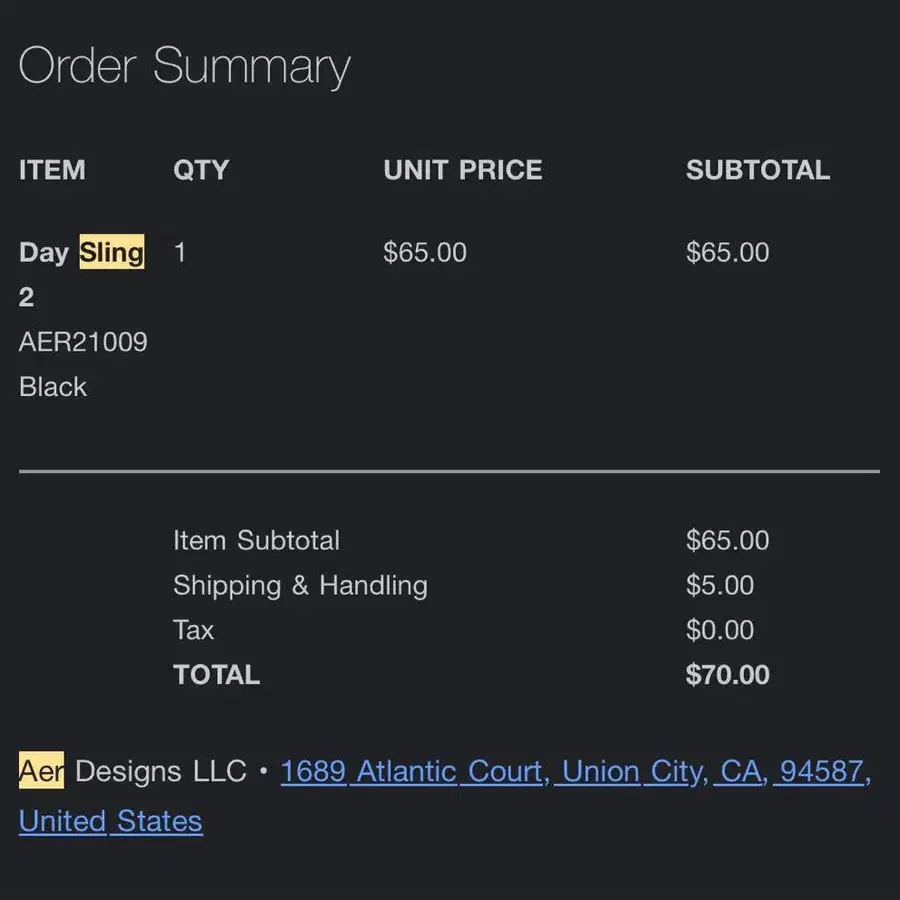Click the $65.00 unit price value
The height and width of the screenshot is (900, 900).
tap(425, 253)
